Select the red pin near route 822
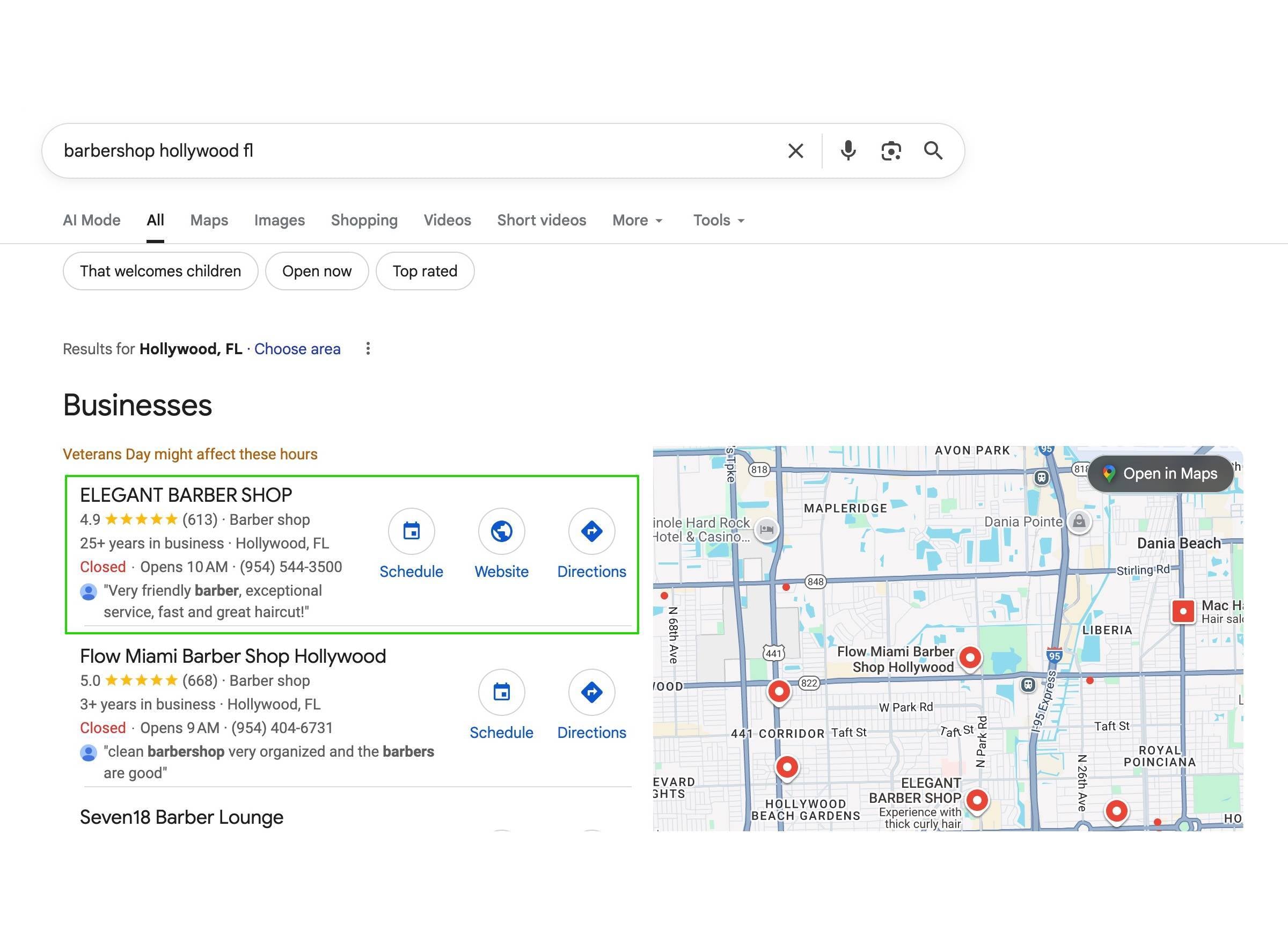 (779, 693)
